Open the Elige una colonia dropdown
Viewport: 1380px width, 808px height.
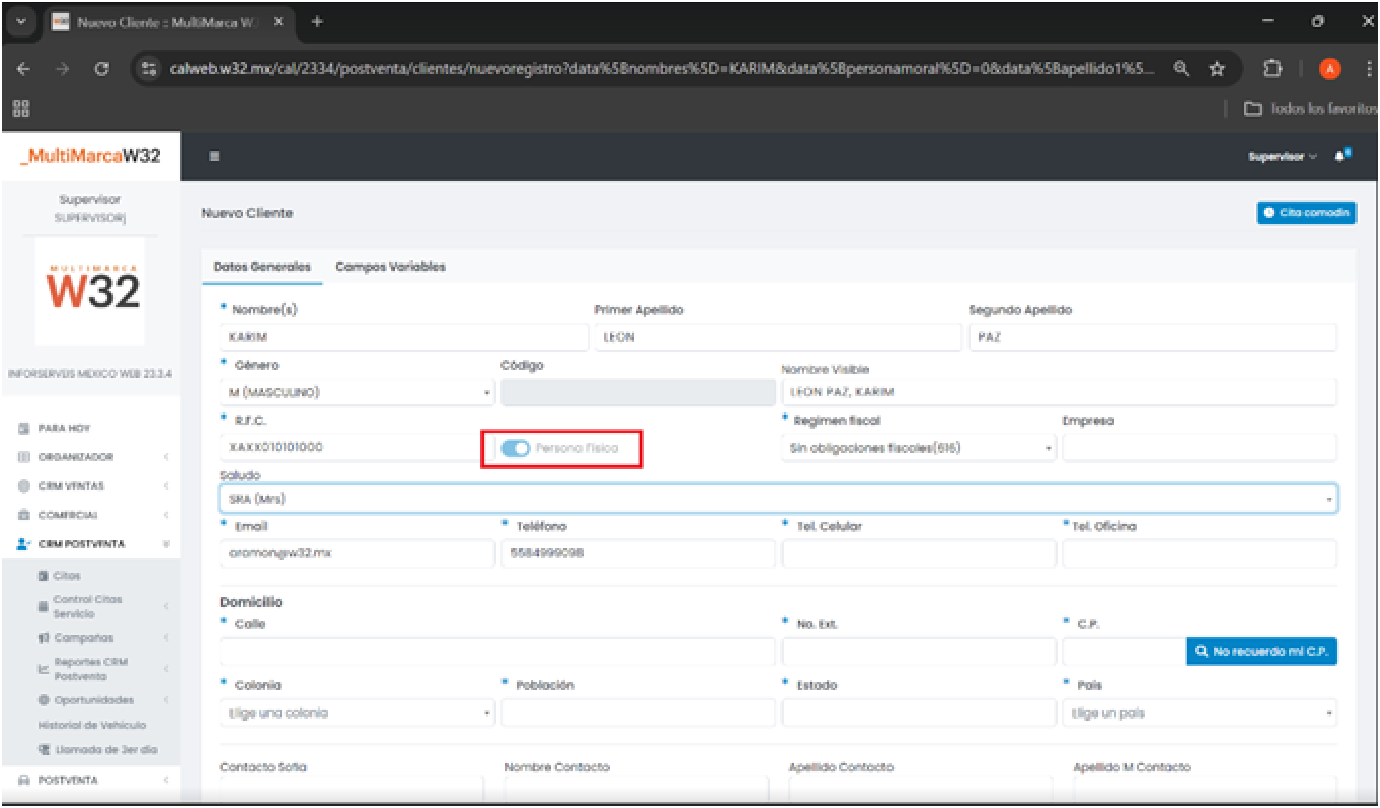point(355,713)
